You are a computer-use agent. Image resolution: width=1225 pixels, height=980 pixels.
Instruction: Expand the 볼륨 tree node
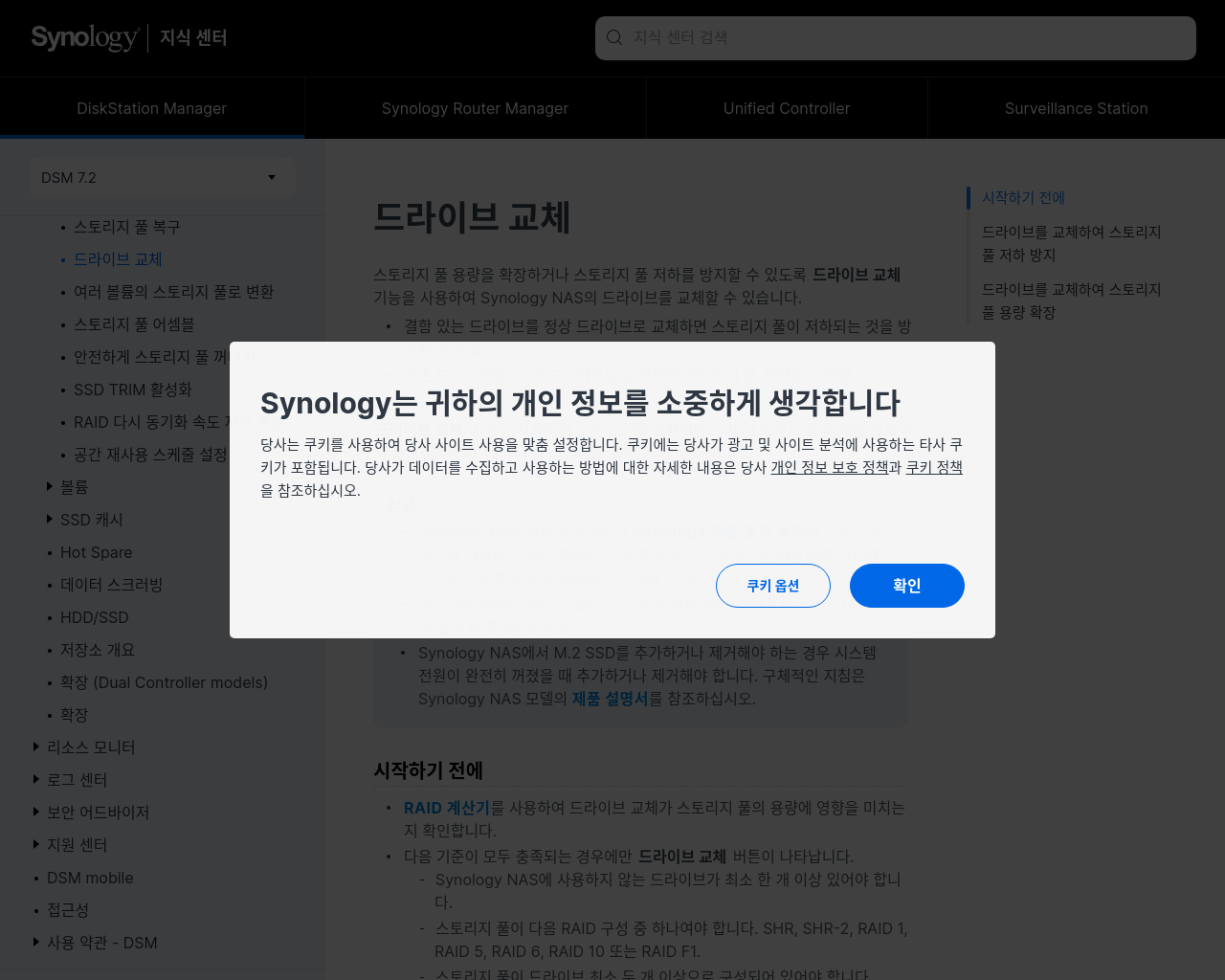coord(50,487)
